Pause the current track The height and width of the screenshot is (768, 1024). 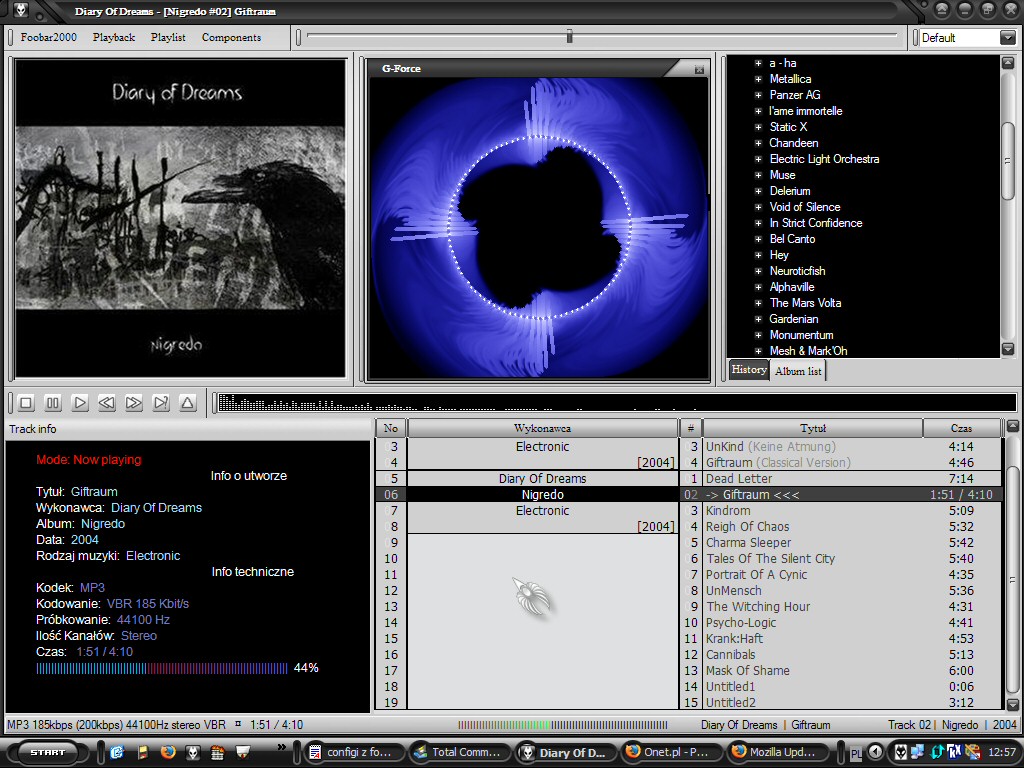click(53, 403)
